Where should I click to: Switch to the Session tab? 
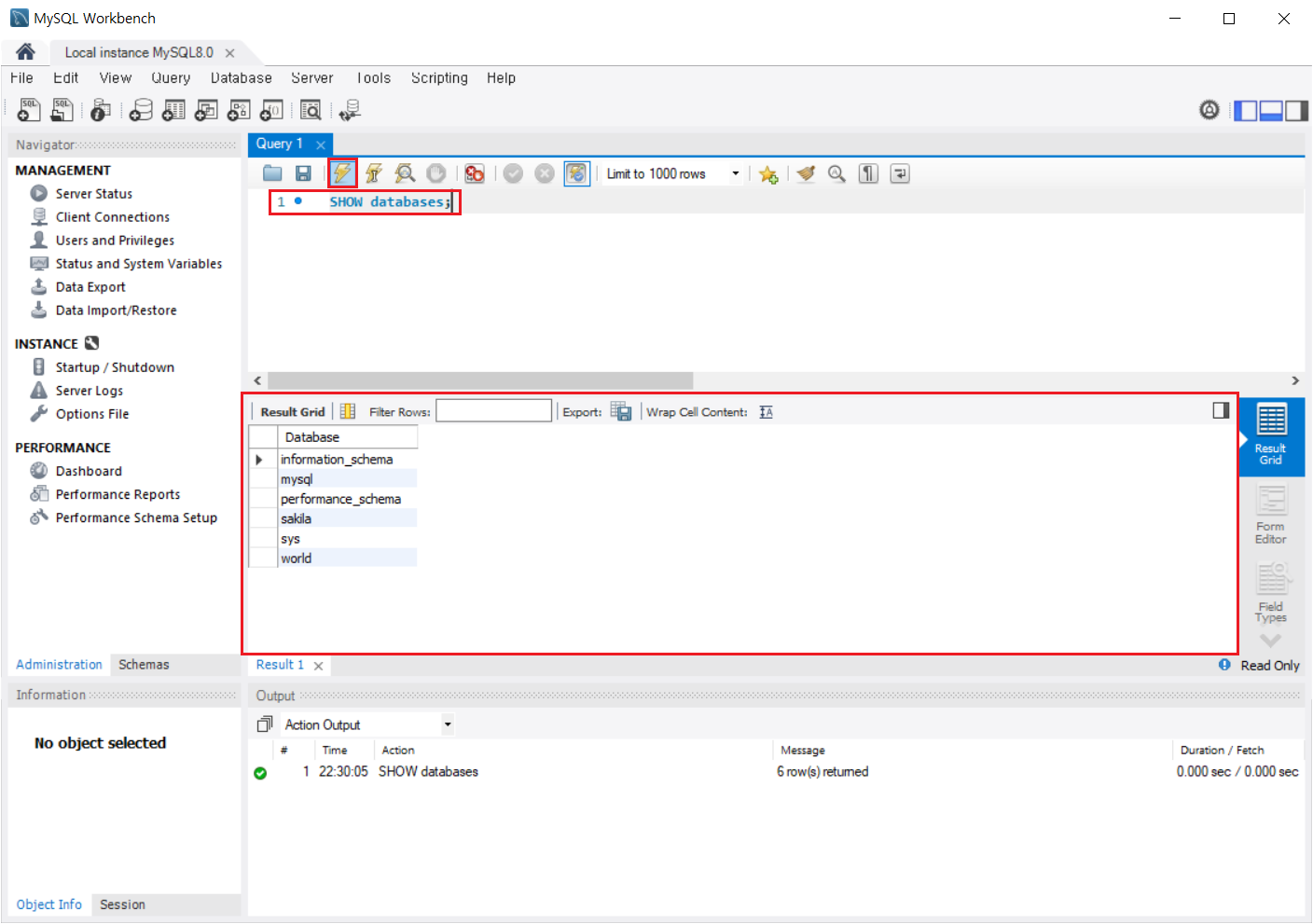click(x=122, y=904)
